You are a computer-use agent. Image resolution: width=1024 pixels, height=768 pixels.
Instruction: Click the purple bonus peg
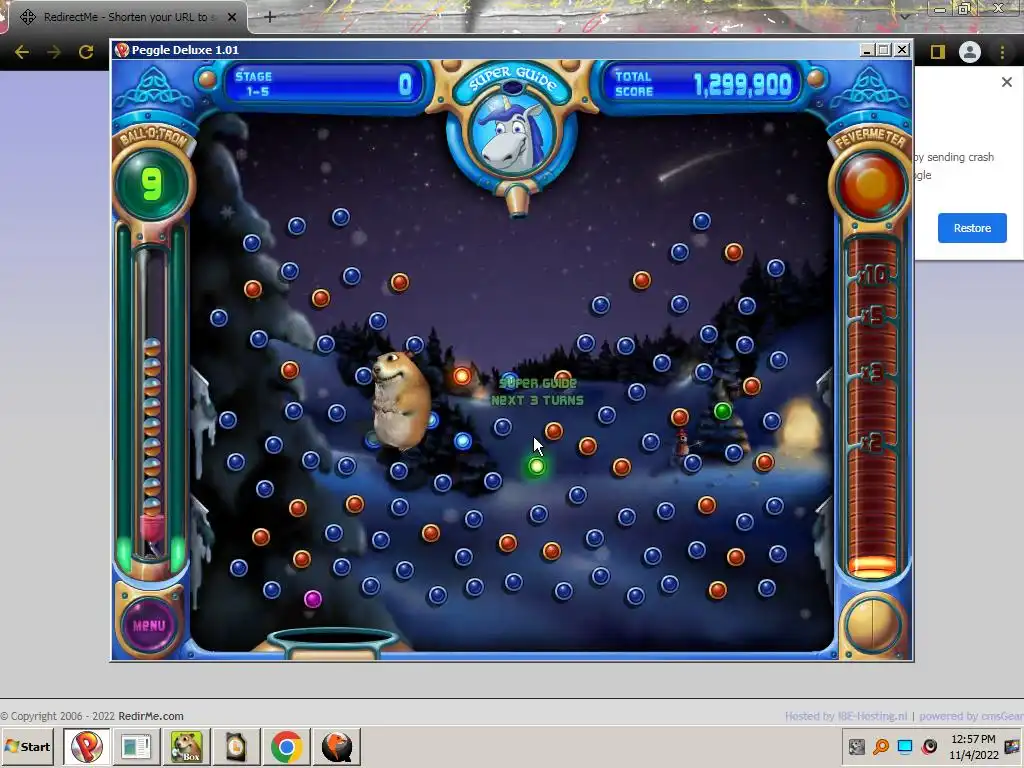tap(313, 599)
